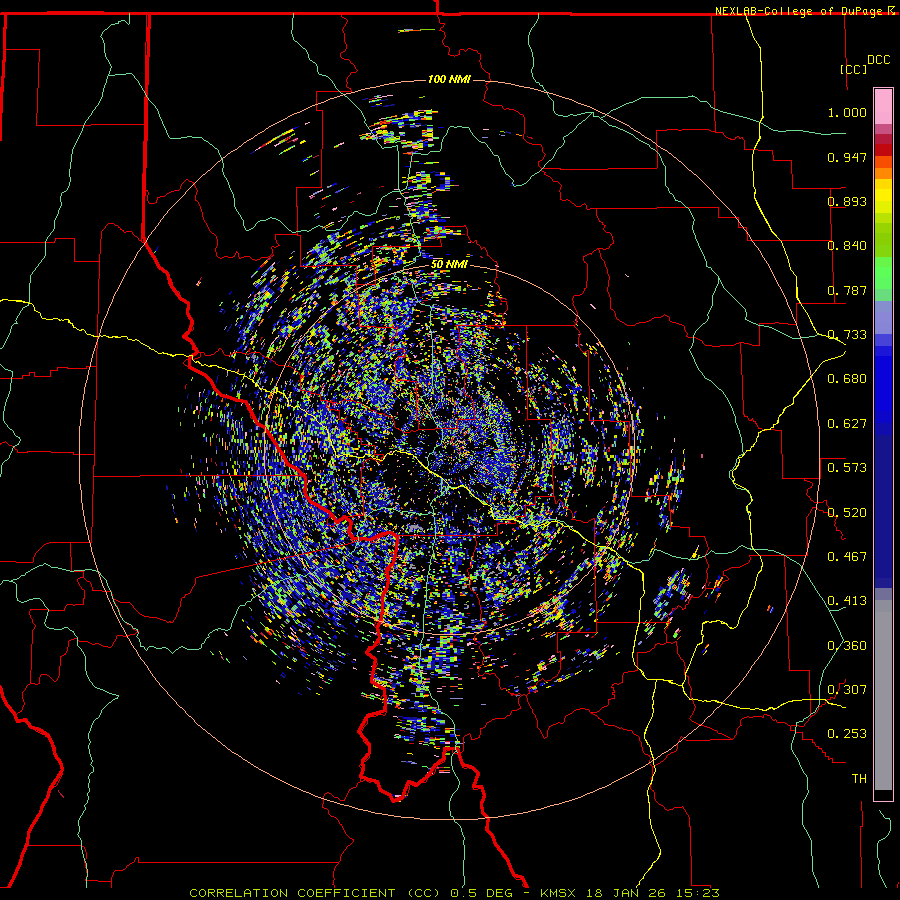Click the CORRELATION COEFFICIENT caption words
The height and width of the screenshot is (900, 900).
click(294, 893)
